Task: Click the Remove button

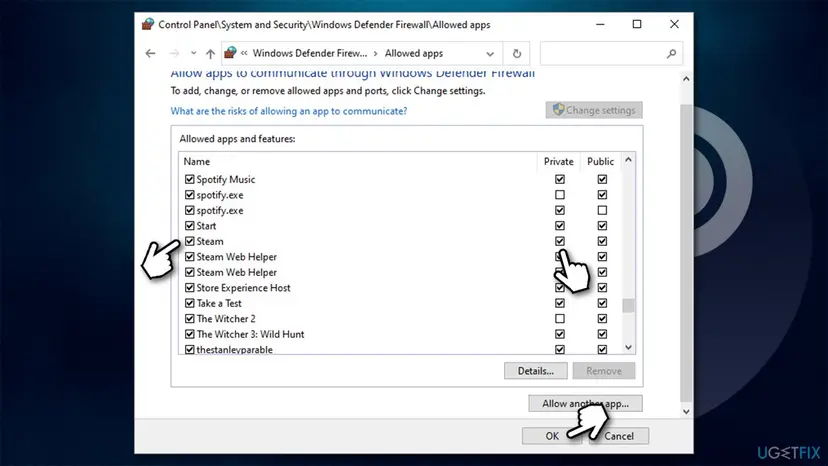Action: click(604, 371)
